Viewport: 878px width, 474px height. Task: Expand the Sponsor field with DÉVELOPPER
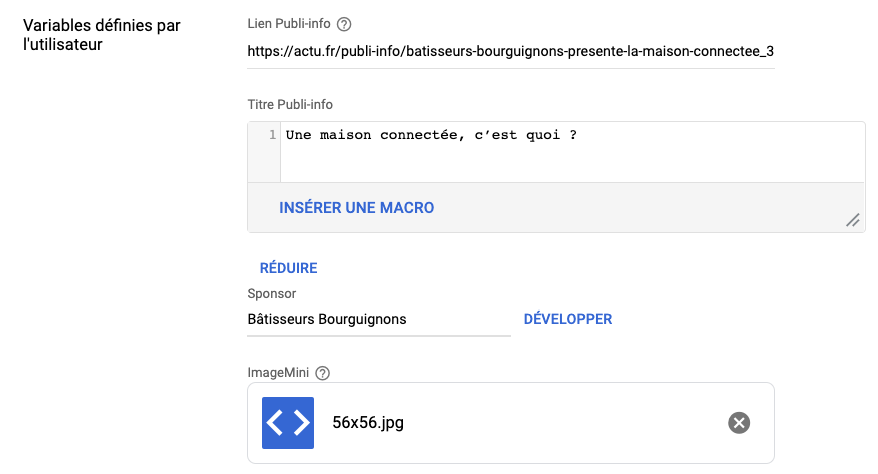pyautogui.click(x=568, y=319)
